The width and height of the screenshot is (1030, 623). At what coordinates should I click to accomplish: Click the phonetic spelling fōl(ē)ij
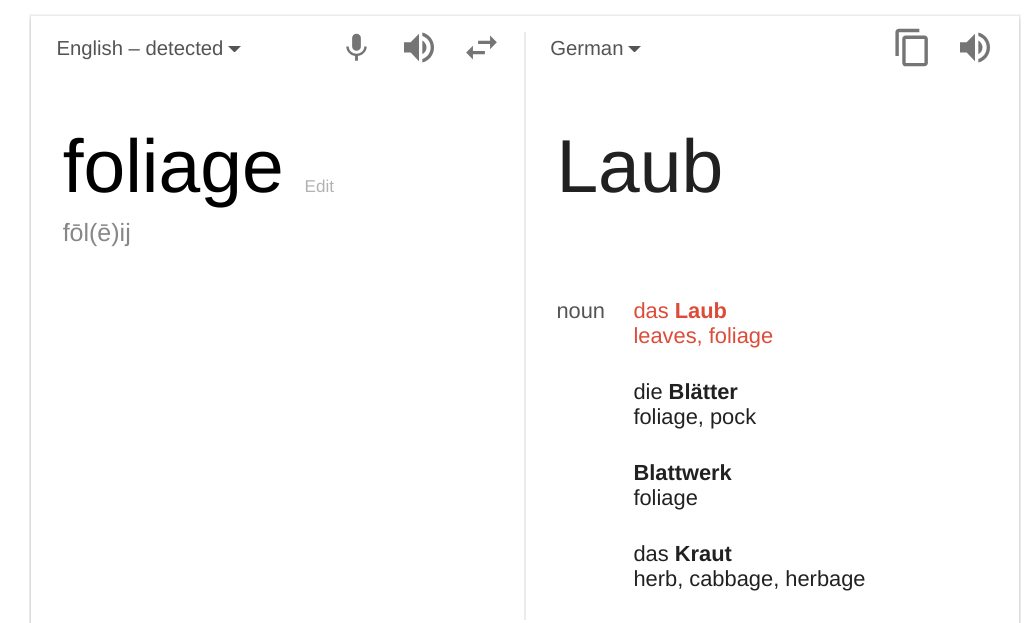coord(97,233)
